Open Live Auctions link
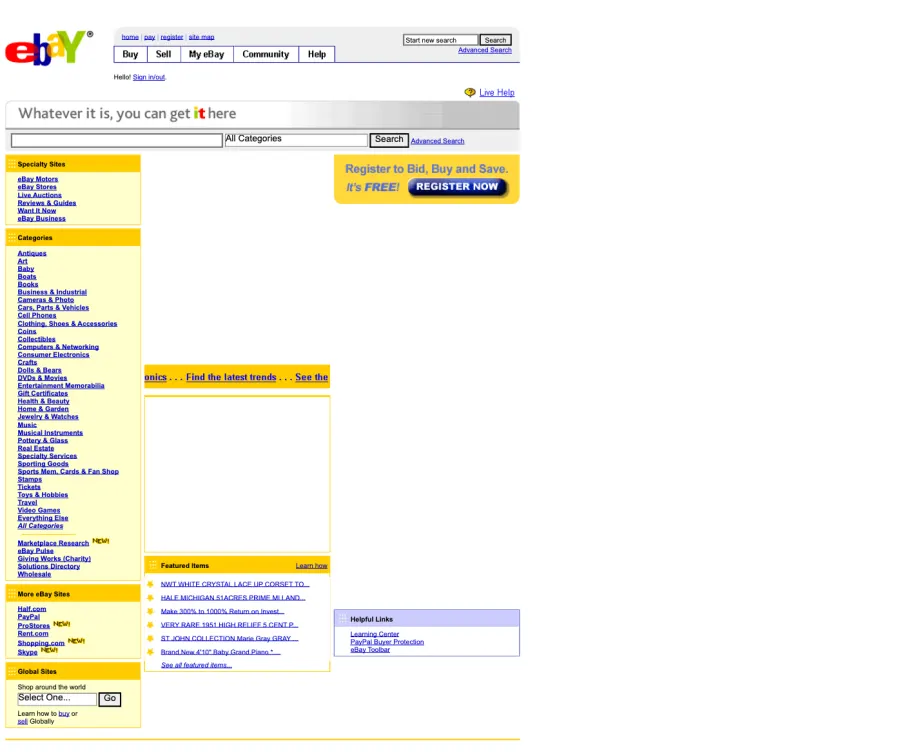This screenshot has width=900, height=752. click(40, 195)
